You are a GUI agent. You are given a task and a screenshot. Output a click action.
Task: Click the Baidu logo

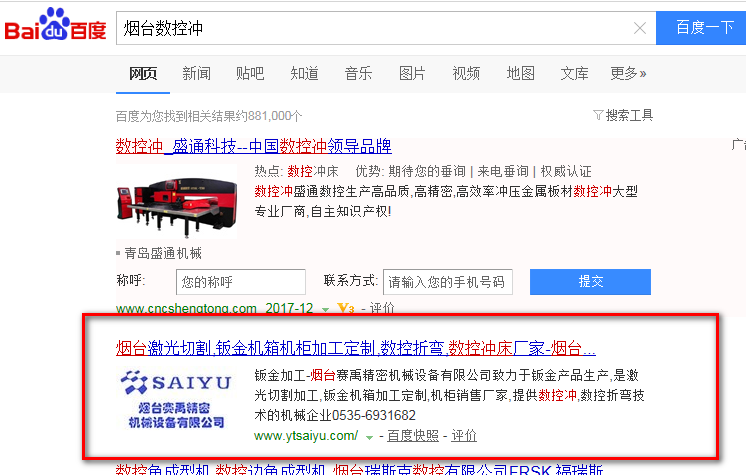(x=56, y=27)
